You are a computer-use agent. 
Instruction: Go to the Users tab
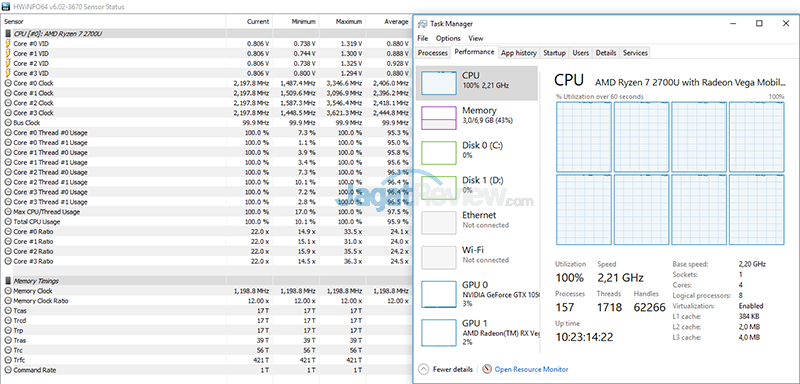(x=581, y=53)
